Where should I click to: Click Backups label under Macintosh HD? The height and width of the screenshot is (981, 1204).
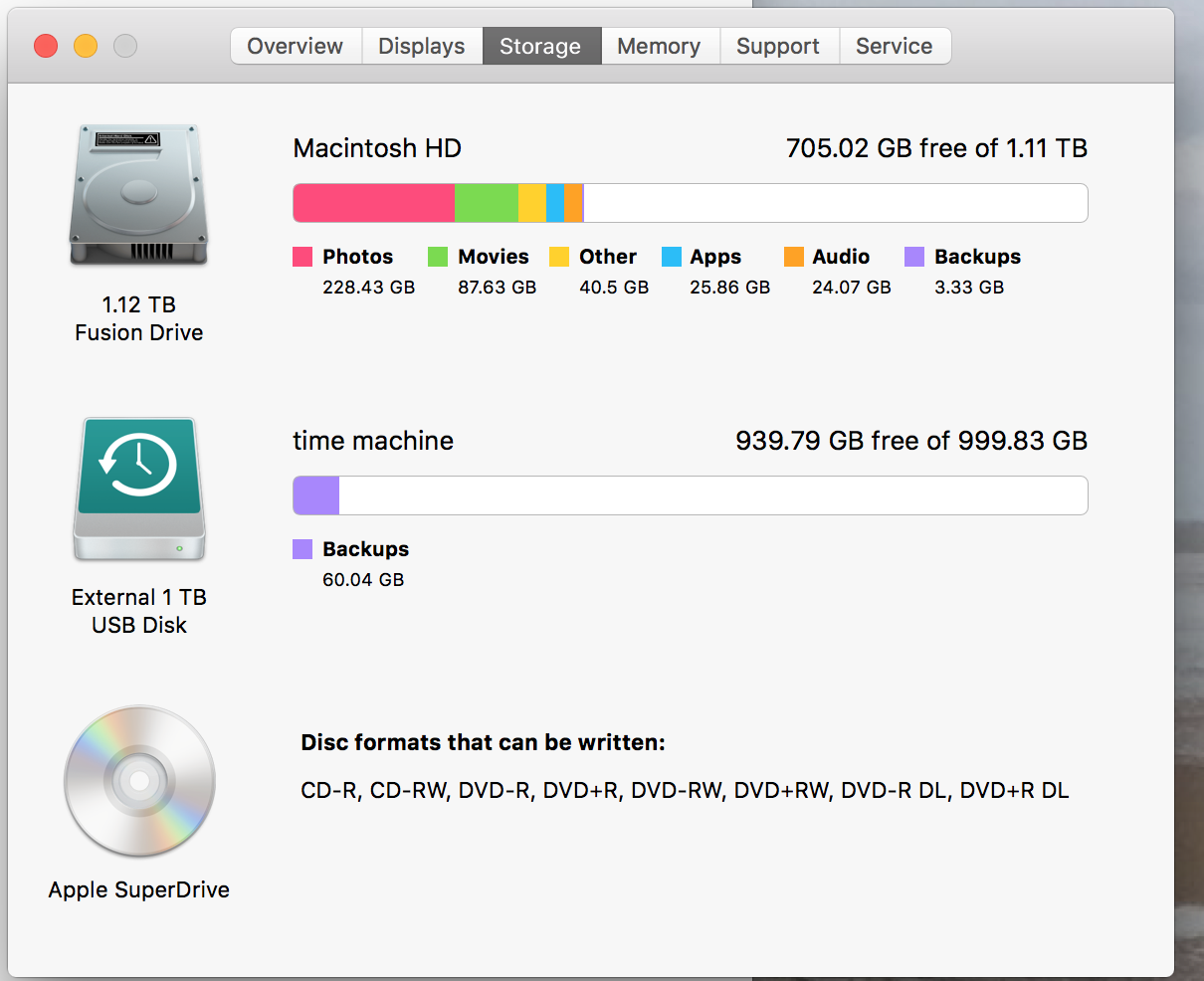click(977, 257)
